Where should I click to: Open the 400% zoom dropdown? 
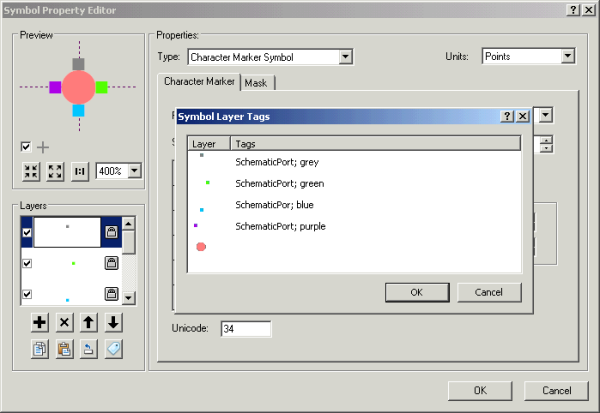click(x=134, y=171)
